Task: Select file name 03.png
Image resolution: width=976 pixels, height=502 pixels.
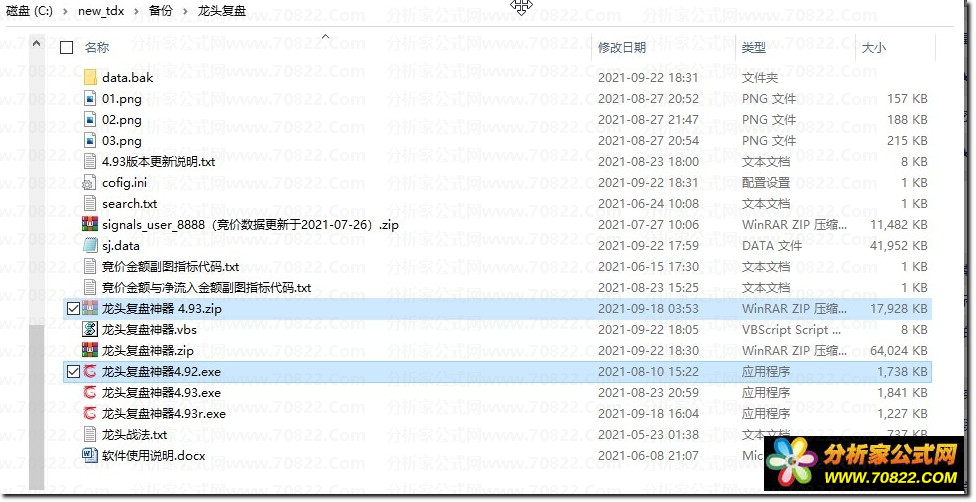Action: click(122, 141)
